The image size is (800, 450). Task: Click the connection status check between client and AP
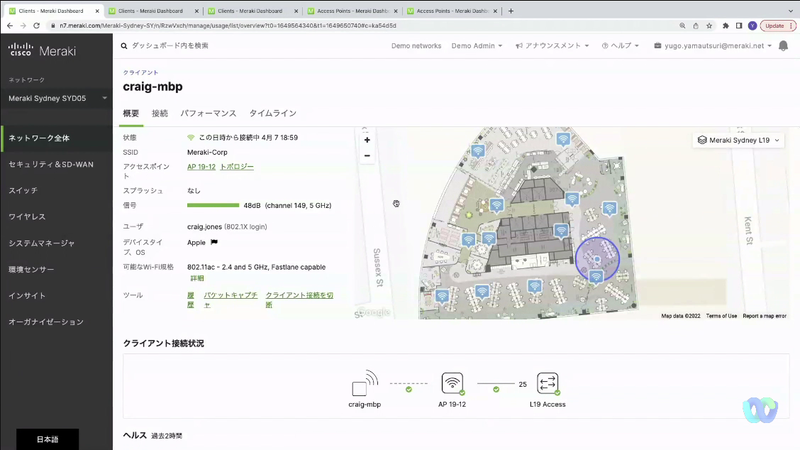coord(409,389)
